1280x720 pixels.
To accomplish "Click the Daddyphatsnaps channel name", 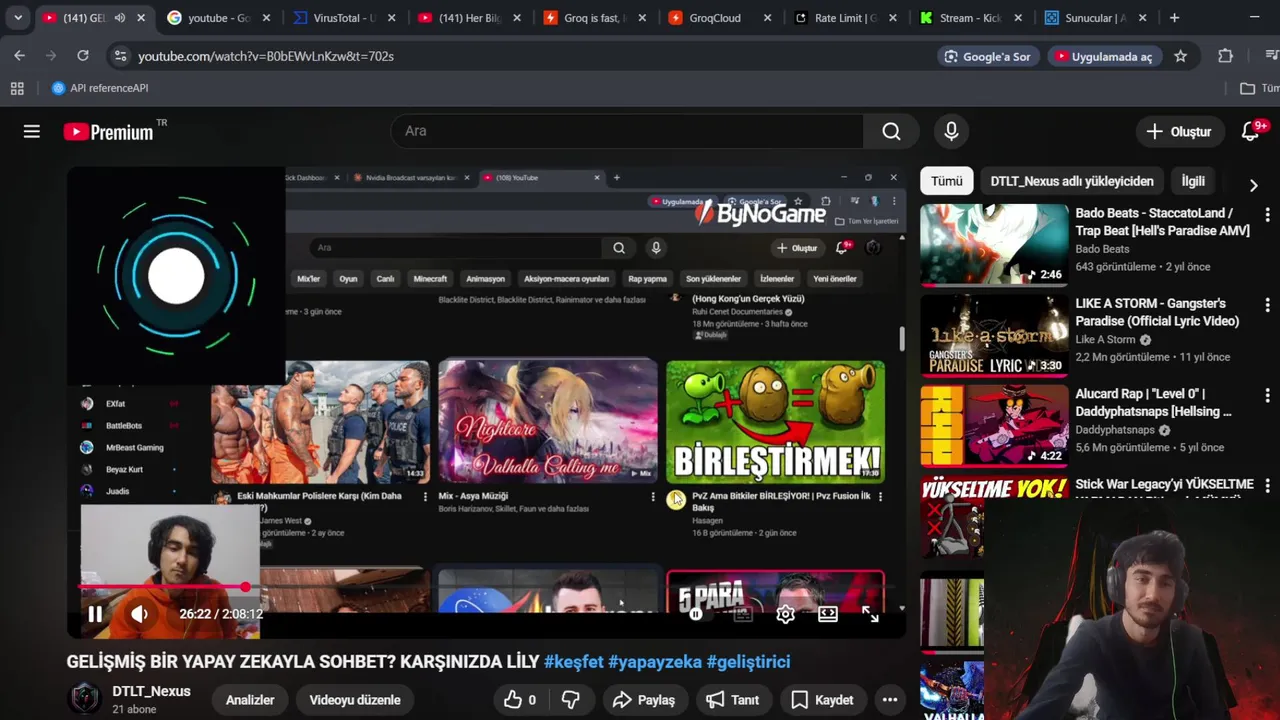I will [1116, 430].
